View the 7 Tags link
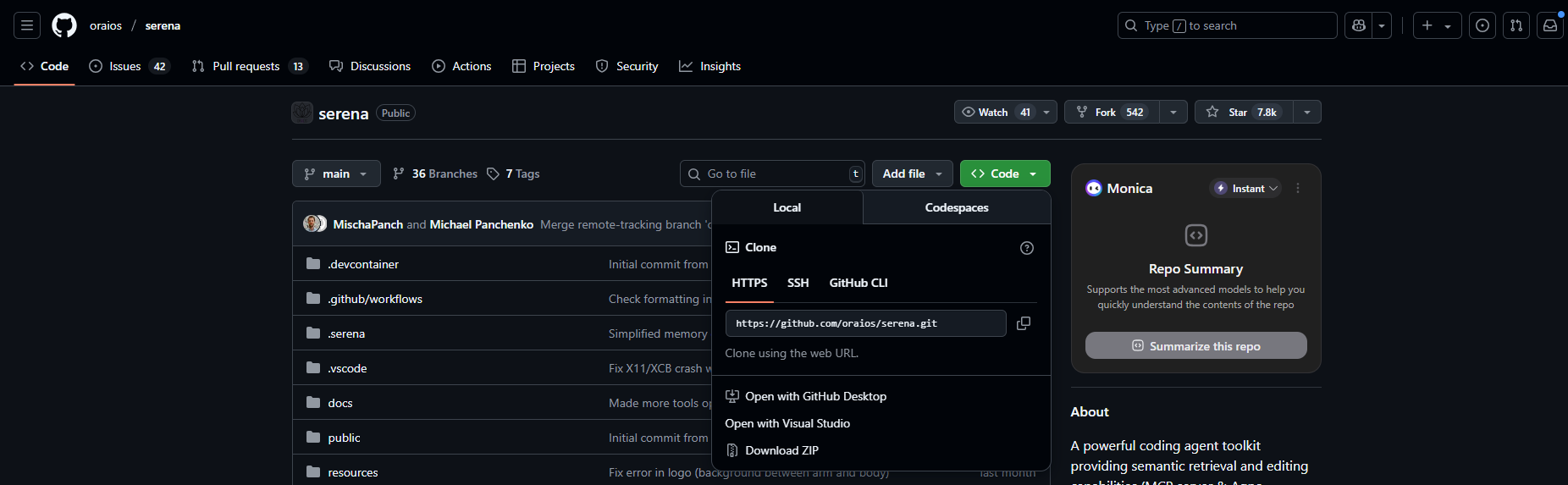1568x485 pixels. click(513, 174)
